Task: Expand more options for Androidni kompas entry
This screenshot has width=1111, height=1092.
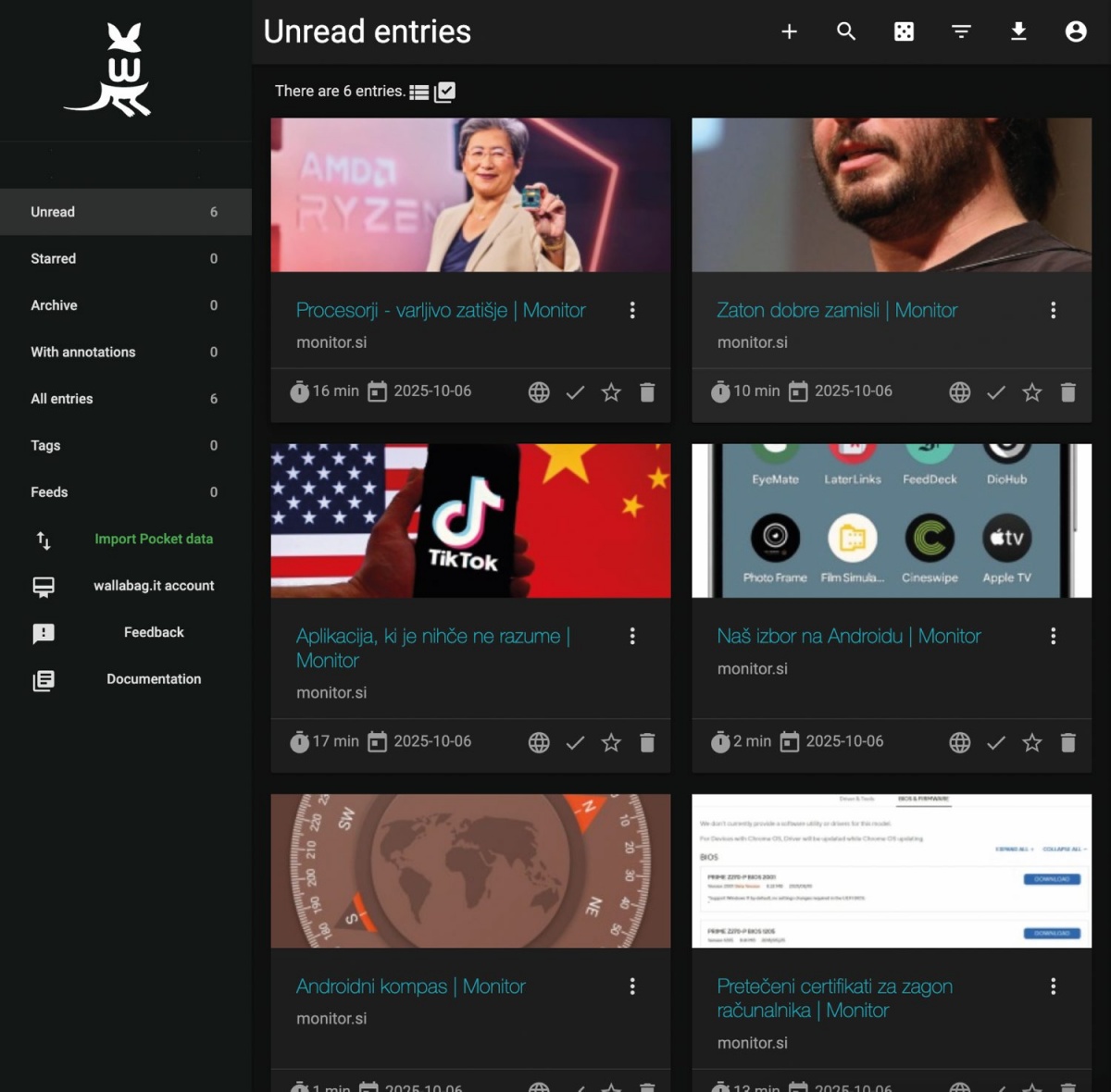Action: (632, 987)
